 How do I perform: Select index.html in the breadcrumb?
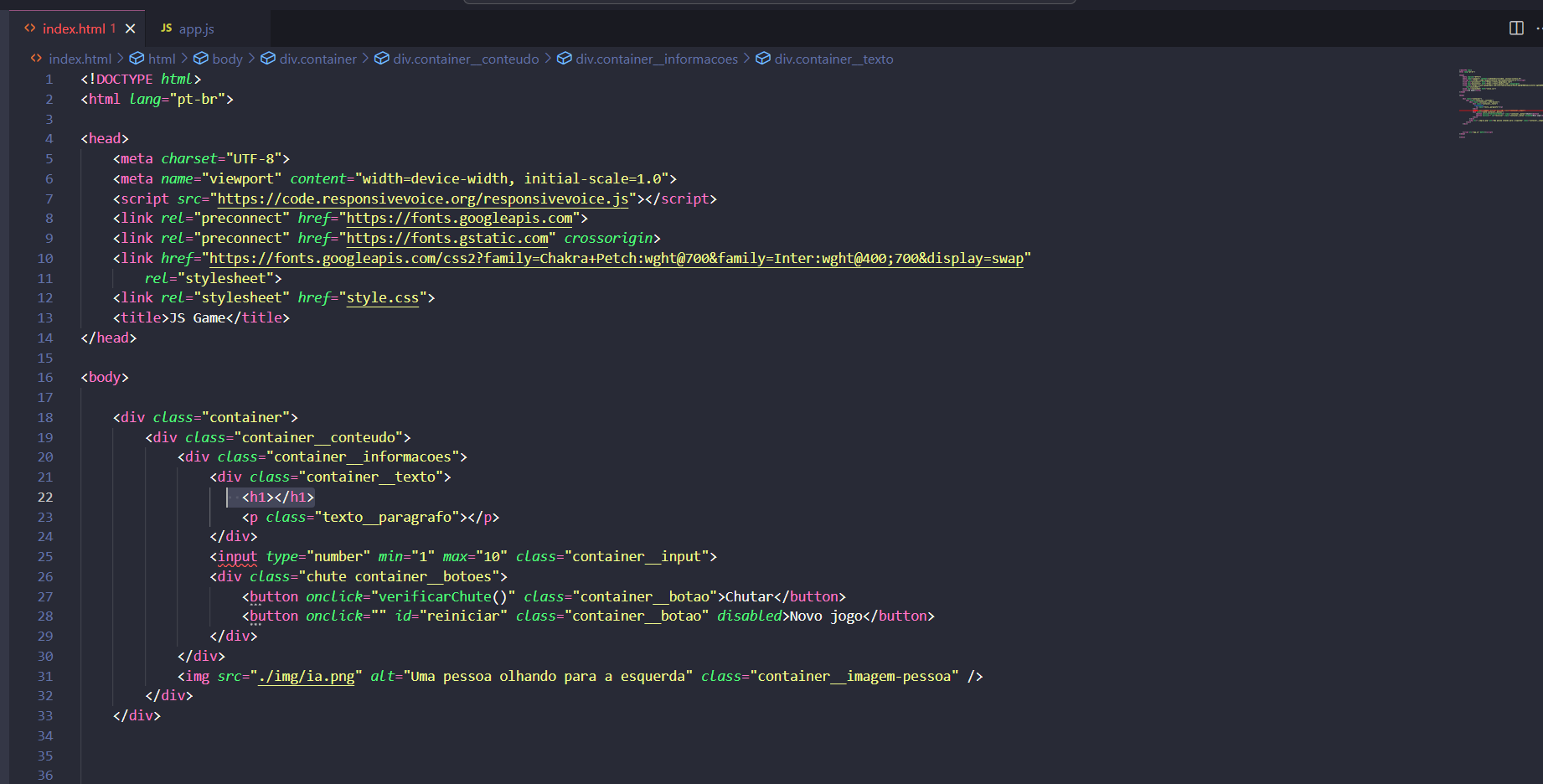80,59
